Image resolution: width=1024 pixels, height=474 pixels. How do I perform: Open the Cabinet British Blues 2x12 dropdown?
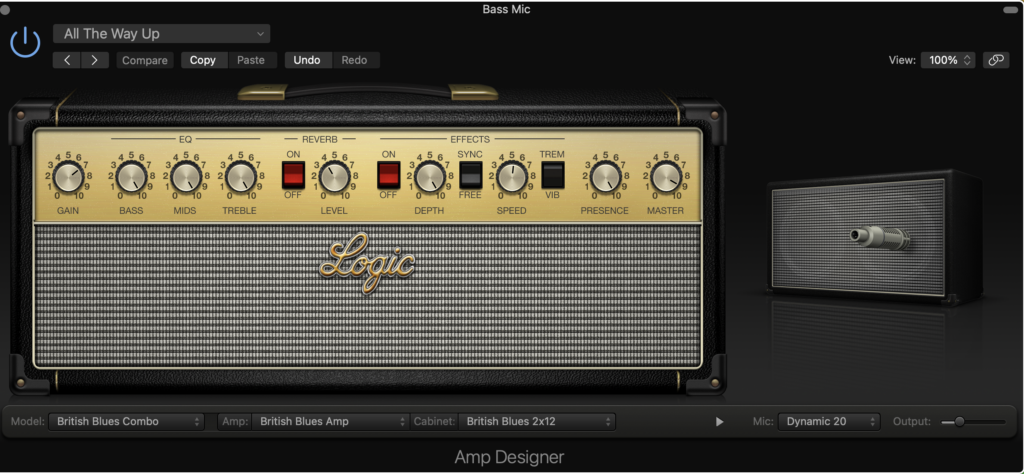536,422
